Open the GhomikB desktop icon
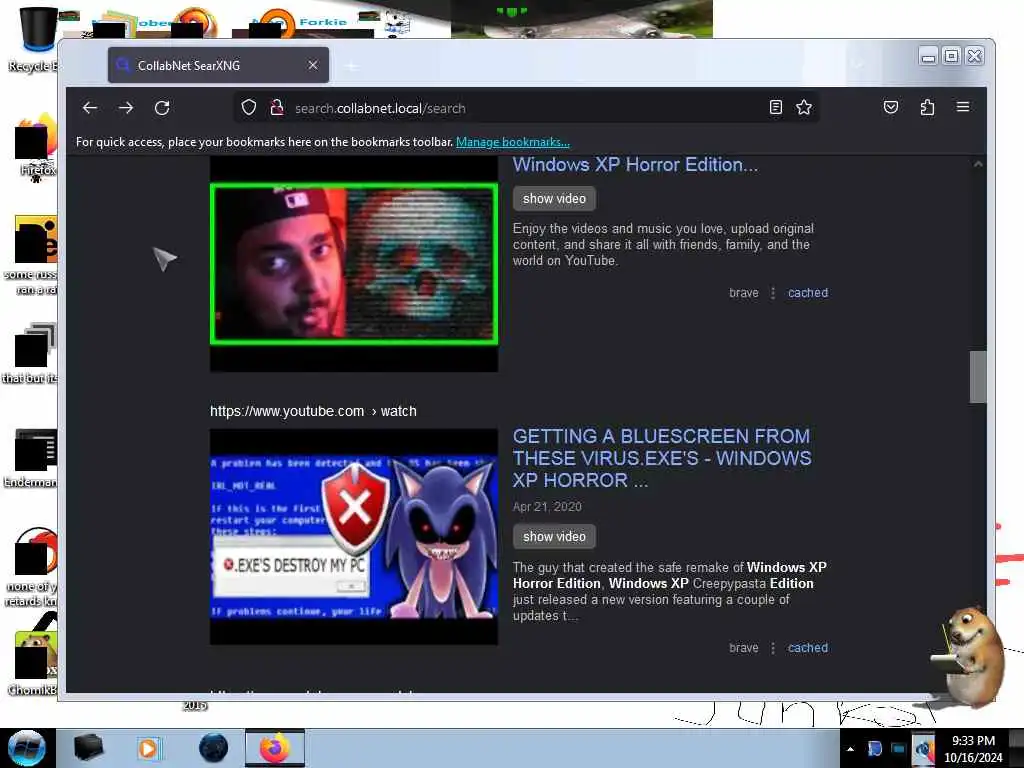The image size is (1024, 768). [34, 663]
